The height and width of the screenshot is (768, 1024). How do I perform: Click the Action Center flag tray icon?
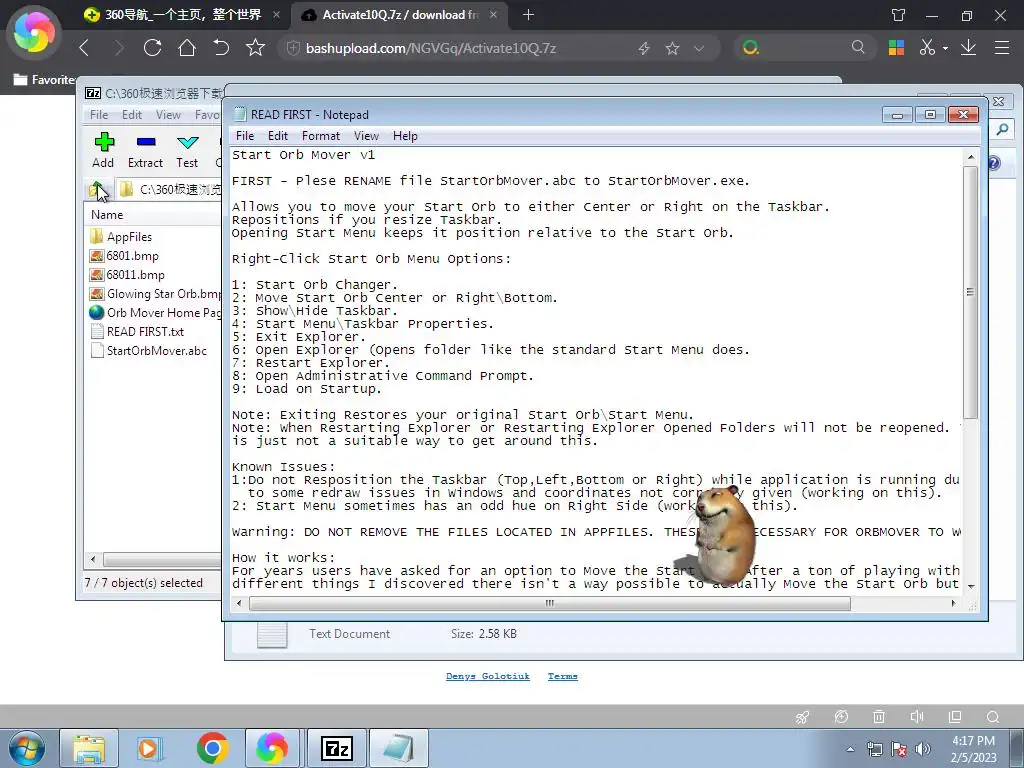tap(899, 749)
